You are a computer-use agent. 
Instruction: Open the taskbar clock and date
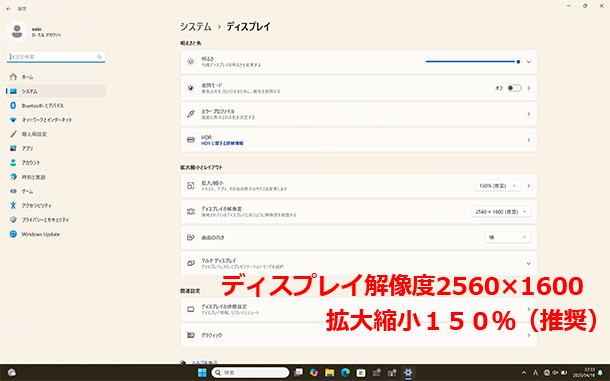point(584,372)
